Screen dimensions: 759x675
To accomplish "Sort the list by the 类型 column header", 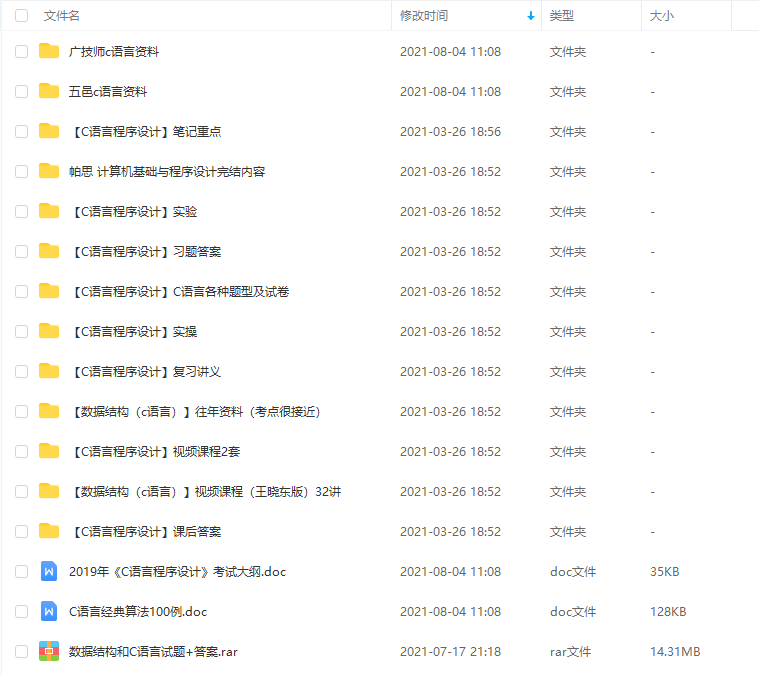I will coord(562,16).
